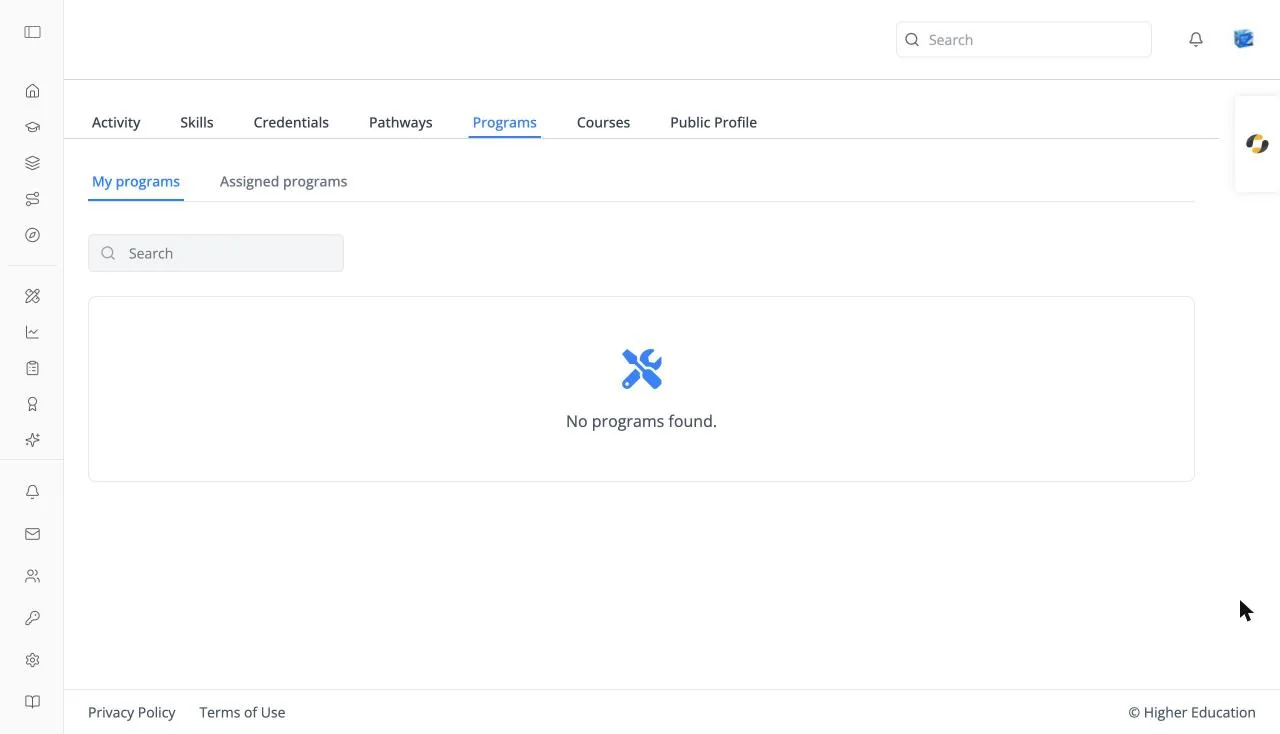Open the Home icon in sidebar
Viewport: 1280px width, 734px height.
32,91
